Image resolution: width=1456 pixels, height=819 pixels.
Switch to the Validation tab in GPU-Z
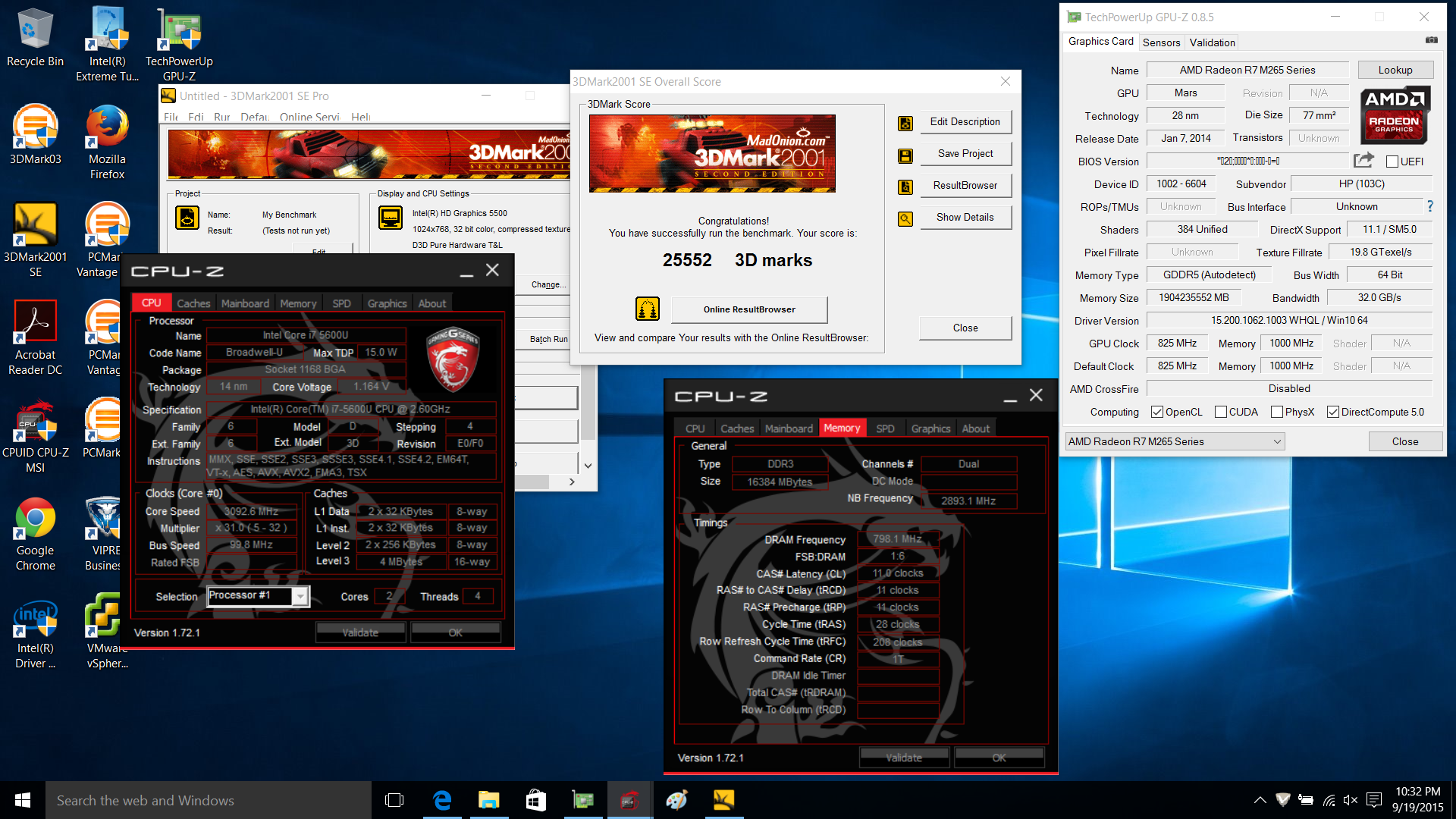coord(1212,42)
